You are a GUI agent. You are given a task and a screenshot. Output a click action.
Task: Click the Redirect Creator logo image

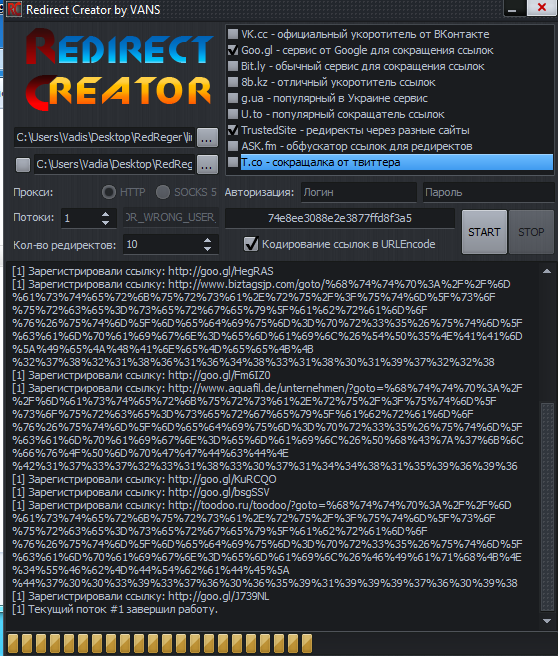[119, 70]
